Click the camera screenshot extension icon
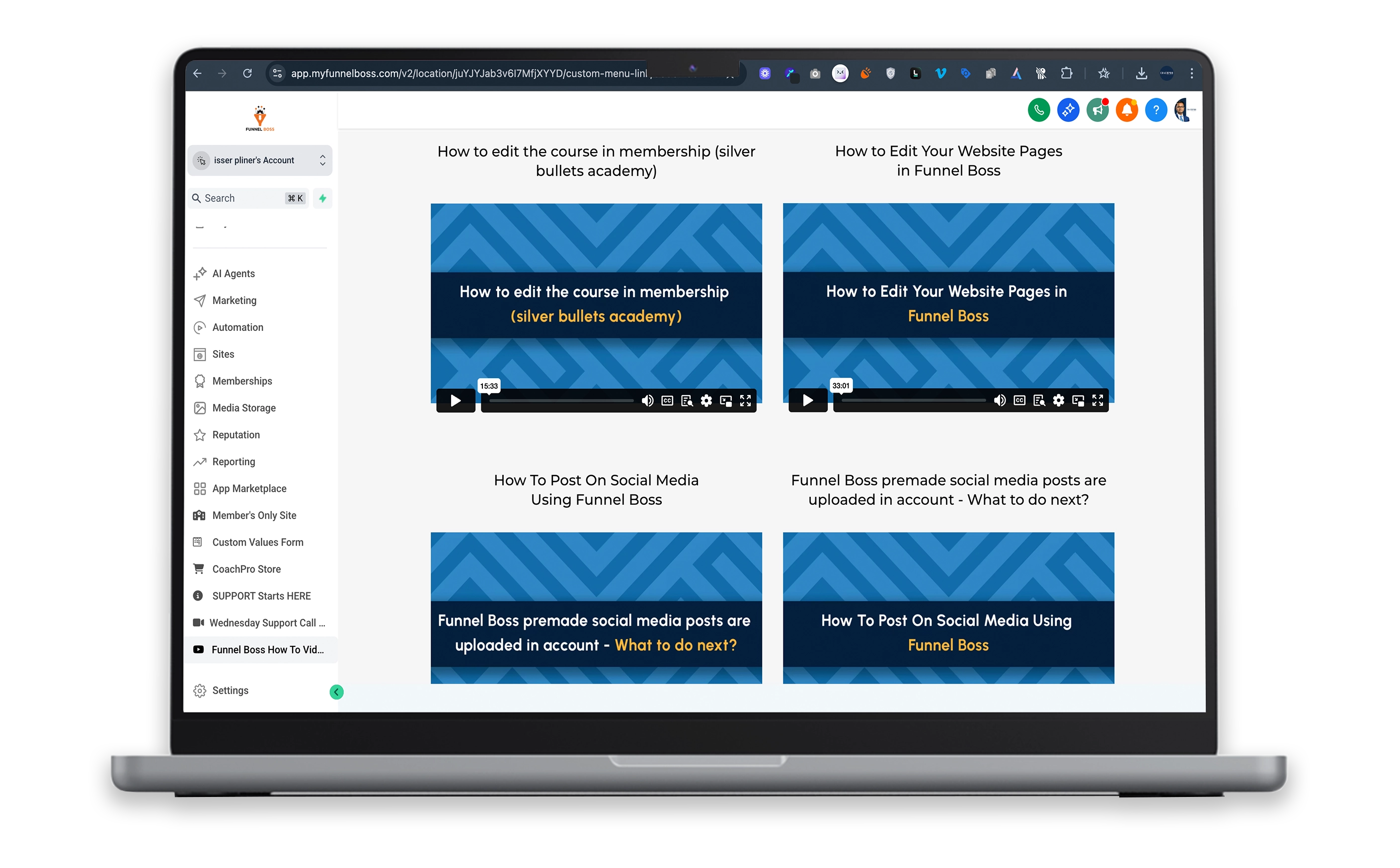 point(815,74)
